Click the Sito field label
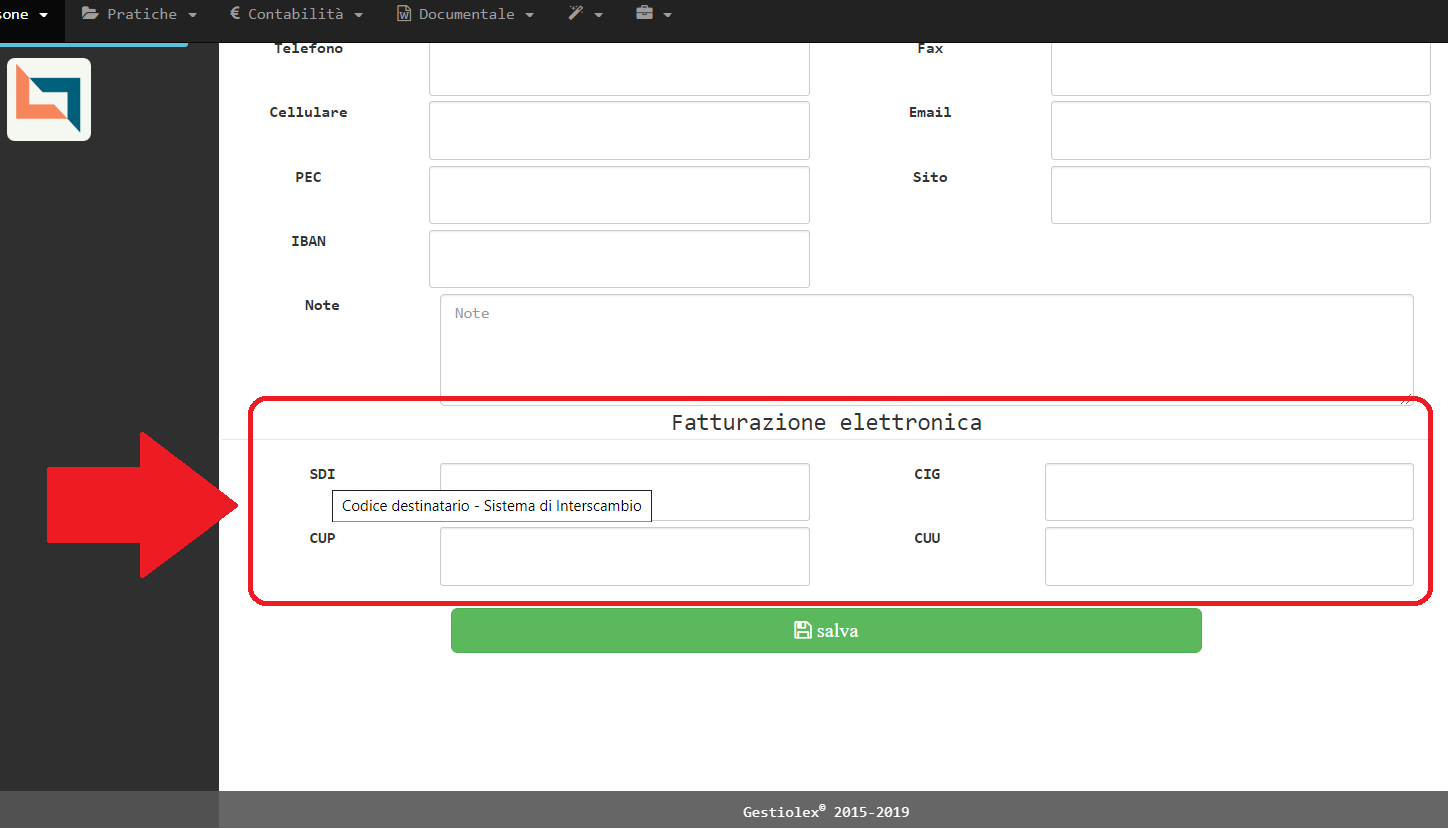Screen dimensions: 1448x829 (x=930, y=177)
